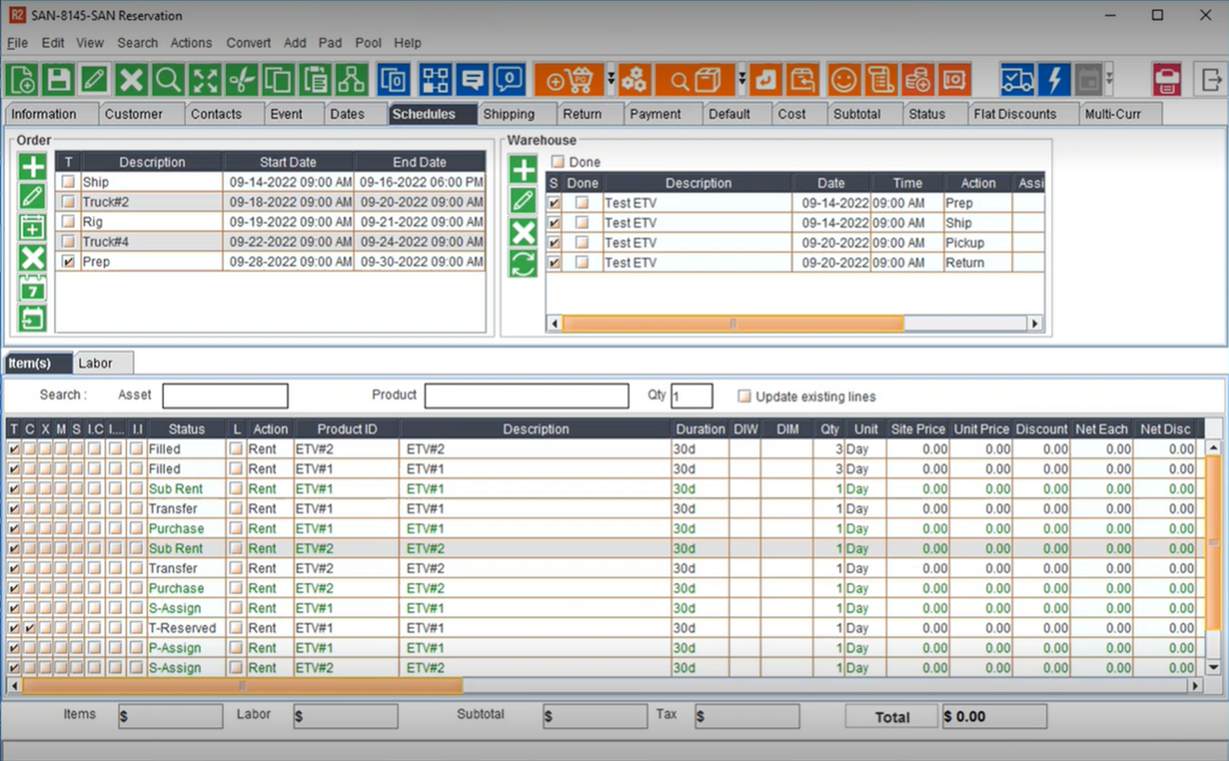Screen dimensions: 1229x761
Task: Click the refresh arrows icon in Warehouse panel
Action: [523, 264]
